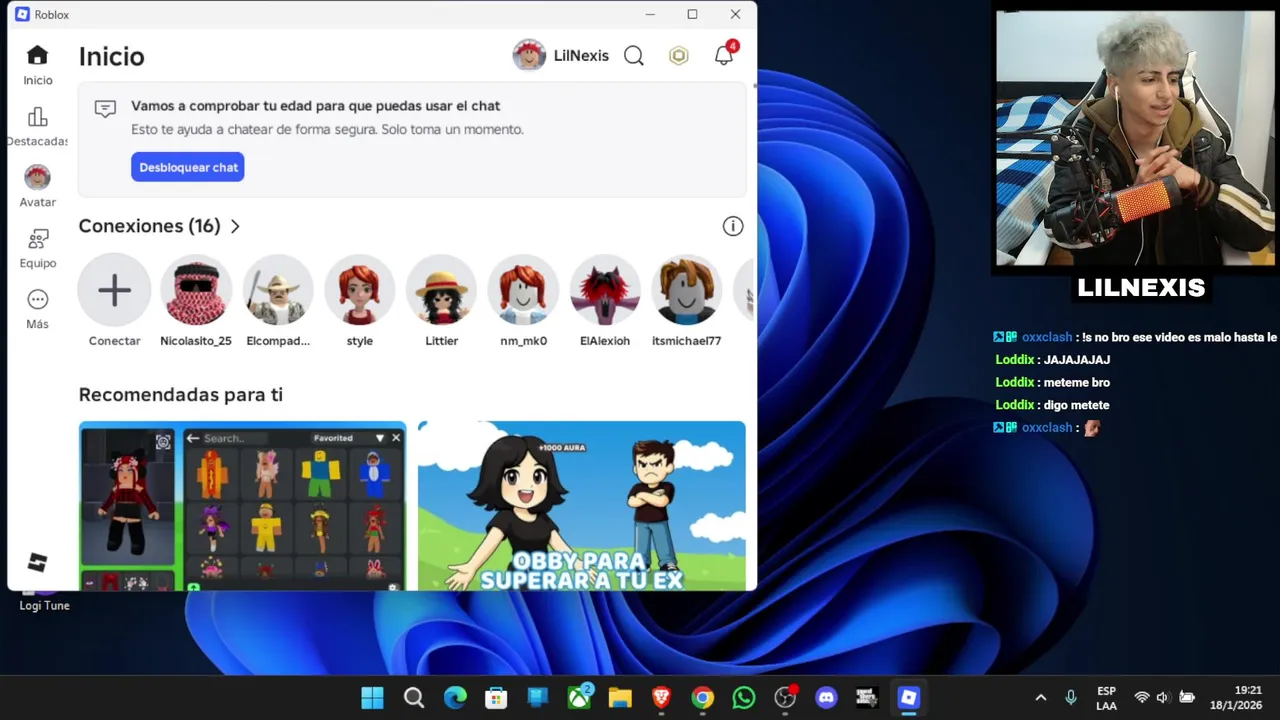Viewport: 1280px width, 720px height.
Task: Open File Explorer from taskbar
Action: (620, 698)
